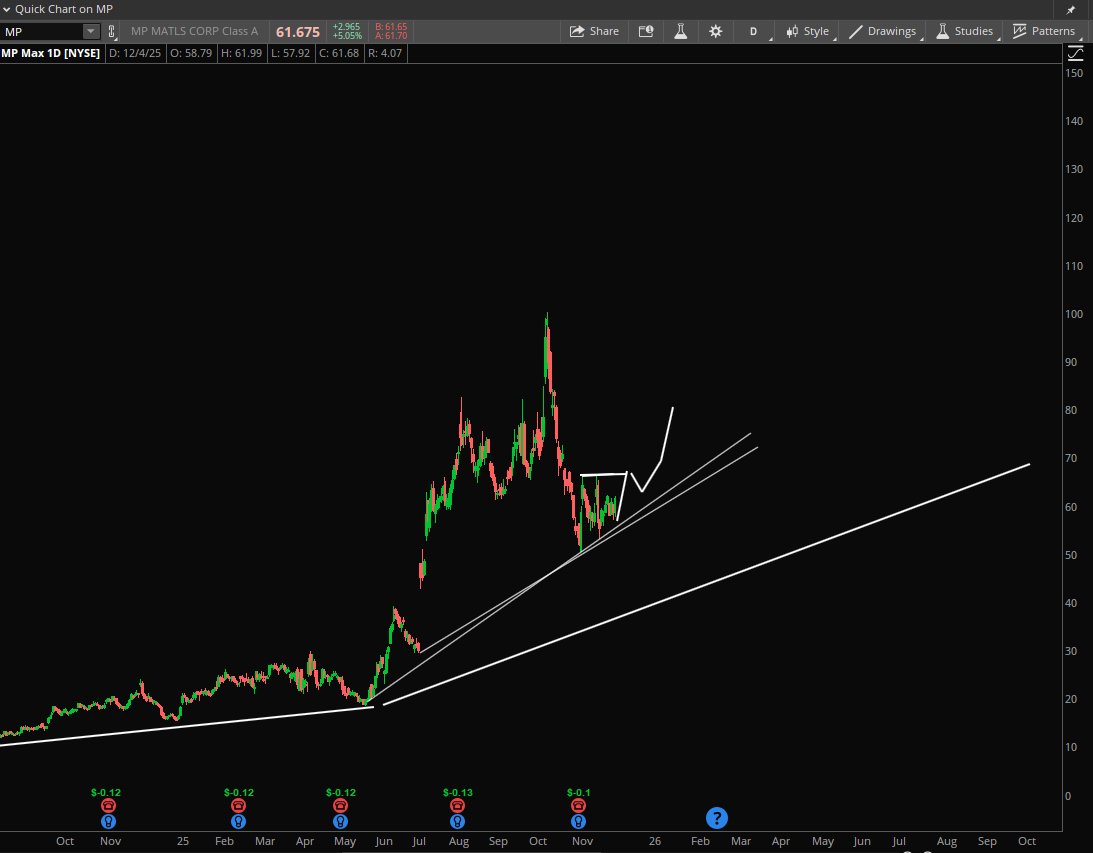Click the chart icon above the price axis
Viewport: 1093px width, 853px height.
click(x=1076, y=53)
